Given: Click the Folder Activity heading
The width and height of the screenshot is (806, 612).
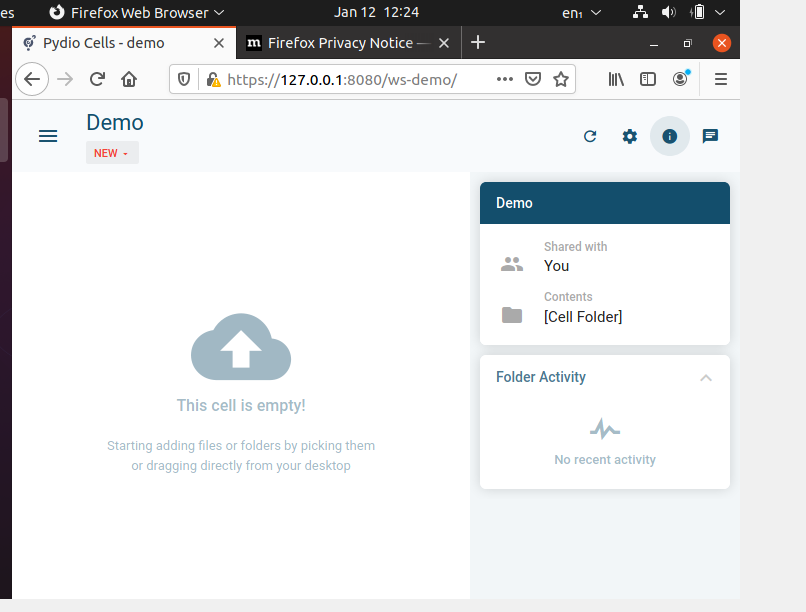Looking at the screenshot, I should [541, 377].
